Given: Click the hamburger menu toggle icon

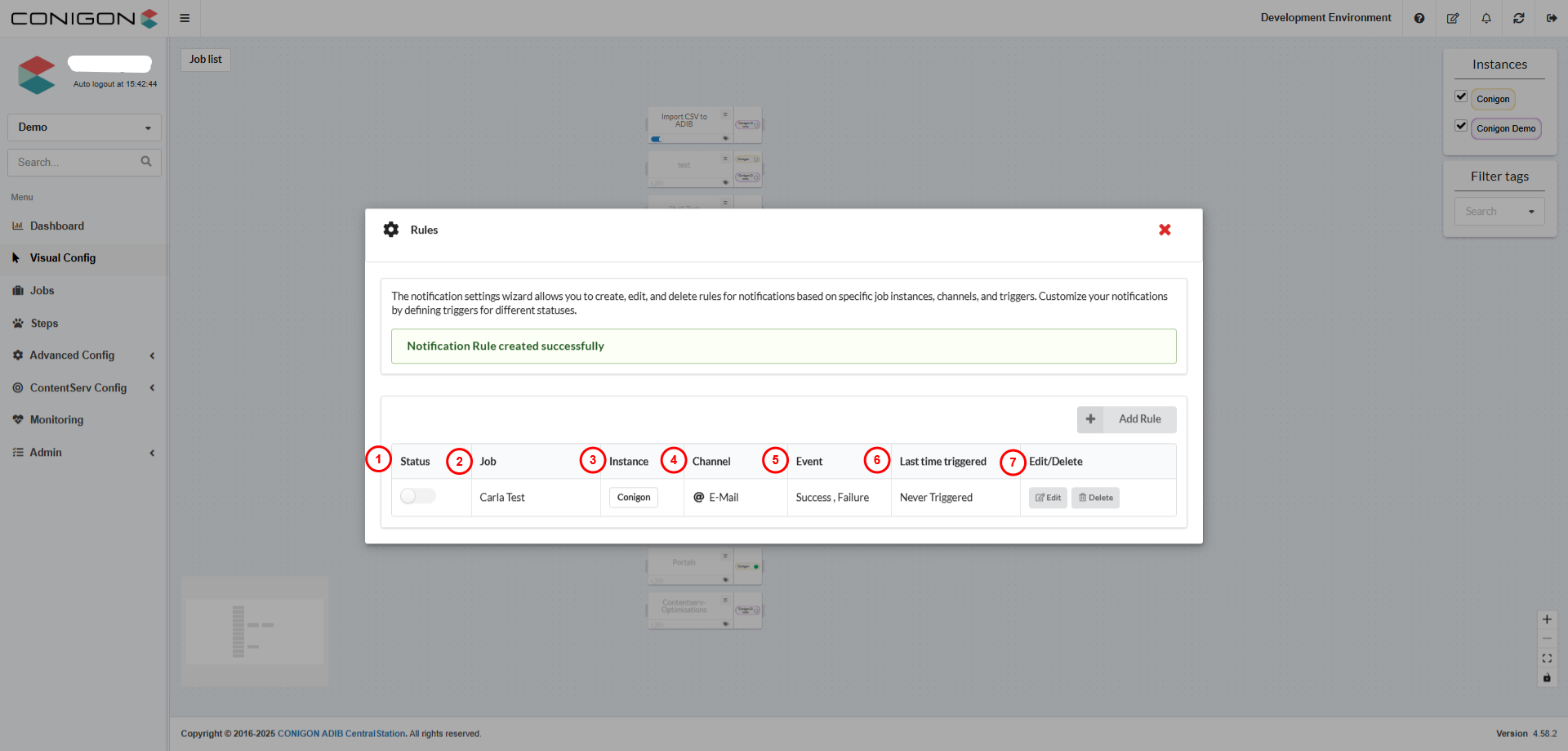Looking at the screenshot, I should pyautogui.click(x=185, y=18).
